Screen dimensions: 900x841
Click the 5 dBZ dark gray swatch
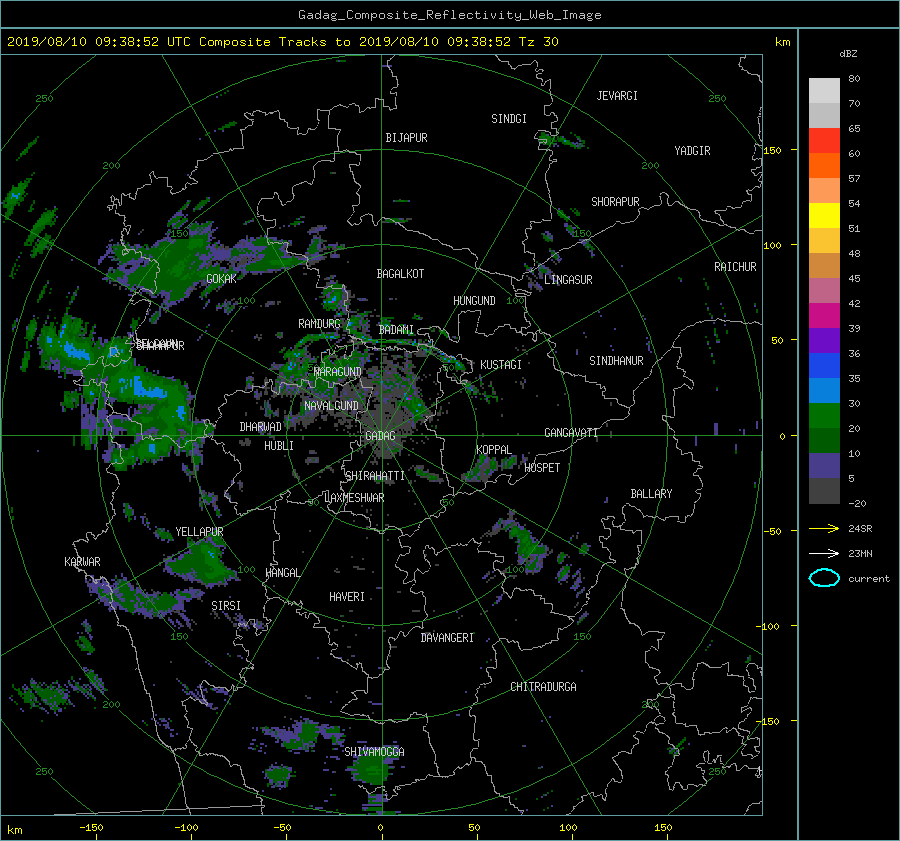click(824, 491)
